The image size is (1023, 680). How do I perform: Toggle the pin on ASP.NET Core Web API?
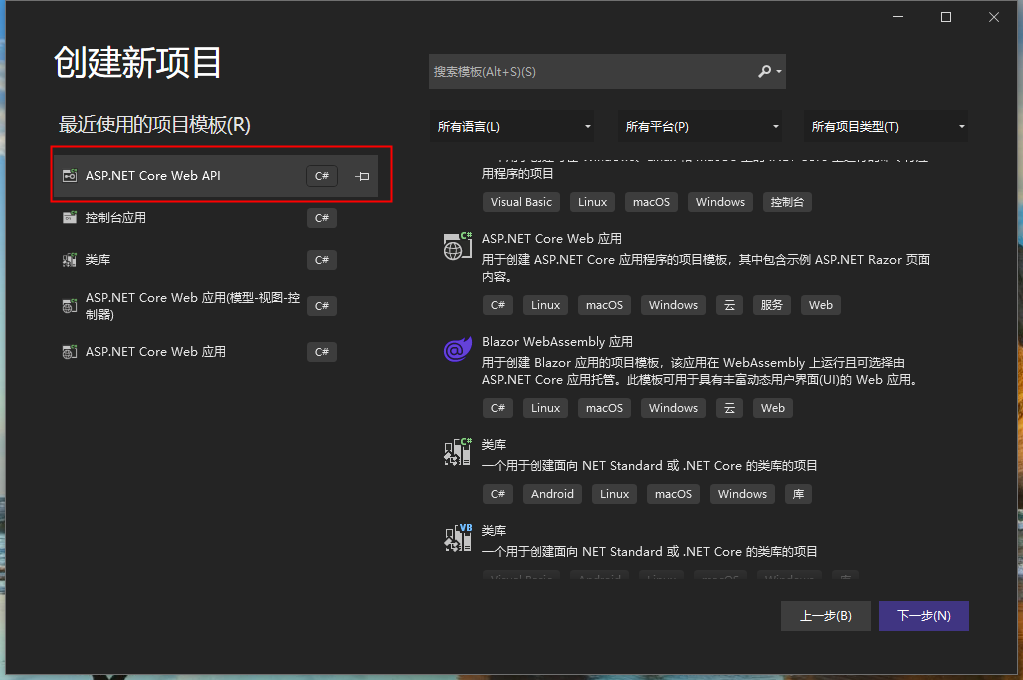pos(362,176)
